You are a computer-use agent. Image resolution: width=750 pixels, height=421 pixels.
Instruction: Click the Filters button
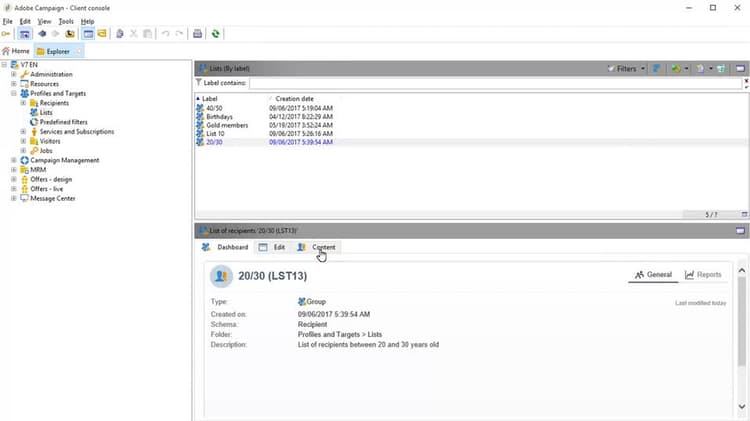622,69
